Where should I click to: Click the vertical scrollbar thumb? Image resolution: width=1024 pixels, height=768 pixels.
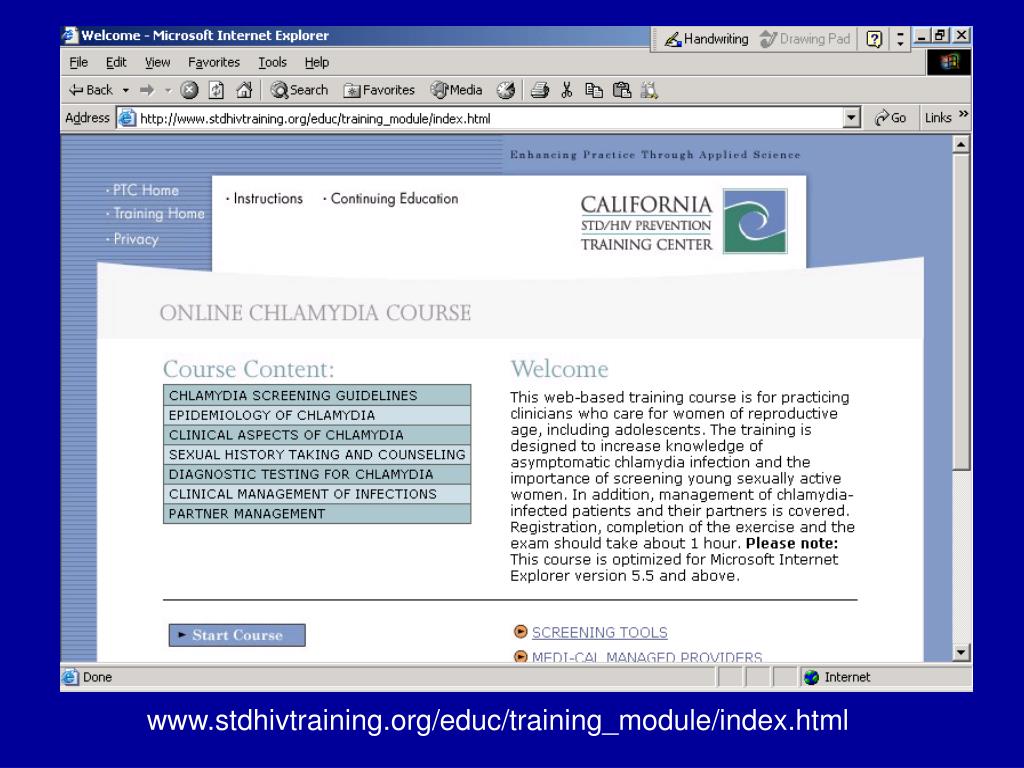point(961,311)
